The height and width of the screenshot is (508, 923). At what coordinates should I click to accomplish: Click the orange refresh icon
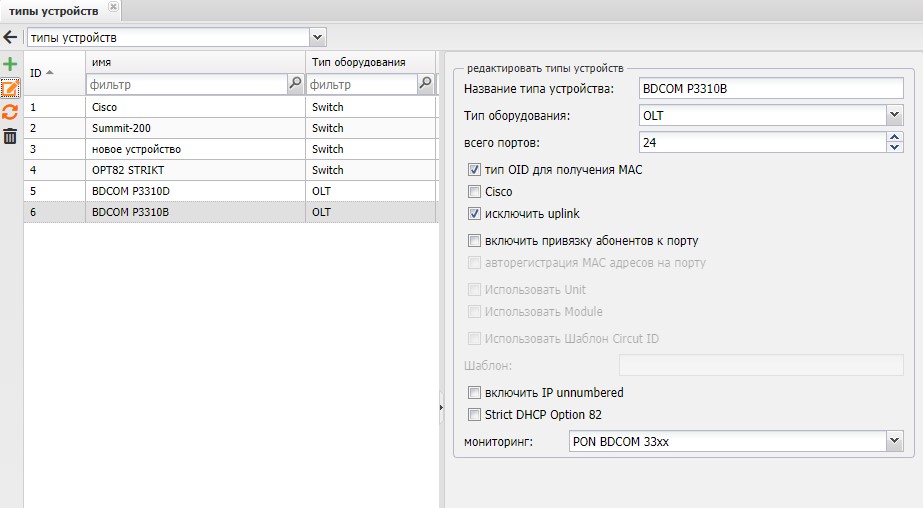click(10, 112)
